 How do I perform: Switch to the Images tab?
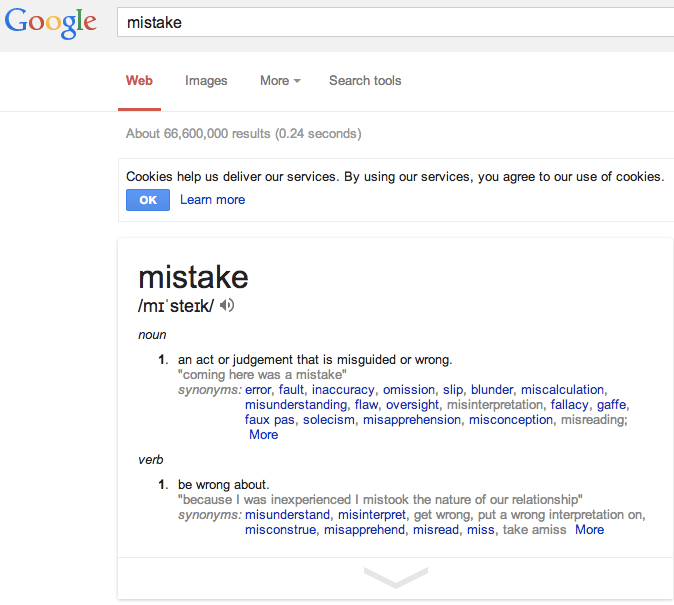point(206,81)
